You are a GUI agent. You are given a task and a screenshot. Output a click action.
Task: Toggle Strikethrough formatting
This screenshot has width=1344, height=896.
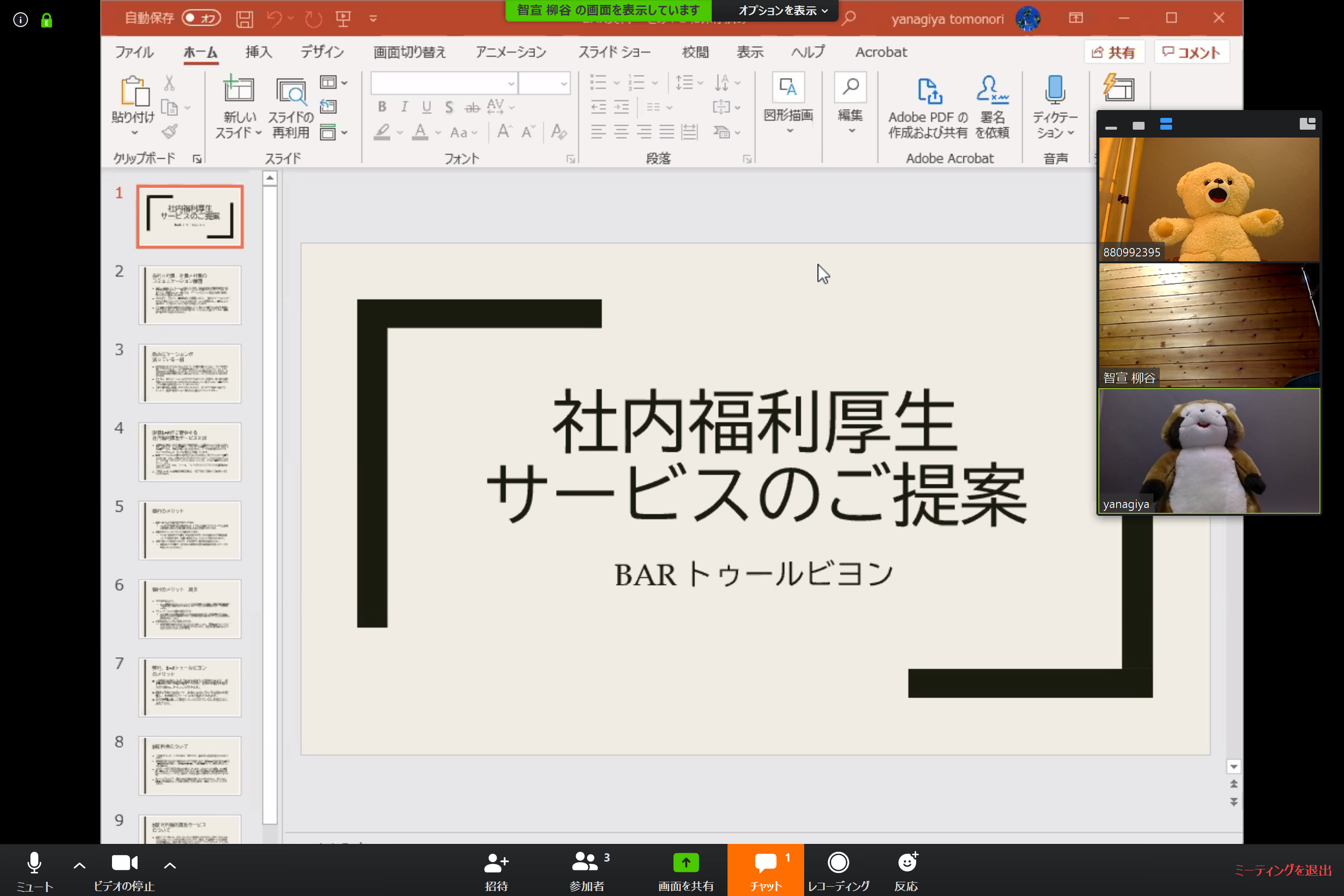click(x=472, y=107)
